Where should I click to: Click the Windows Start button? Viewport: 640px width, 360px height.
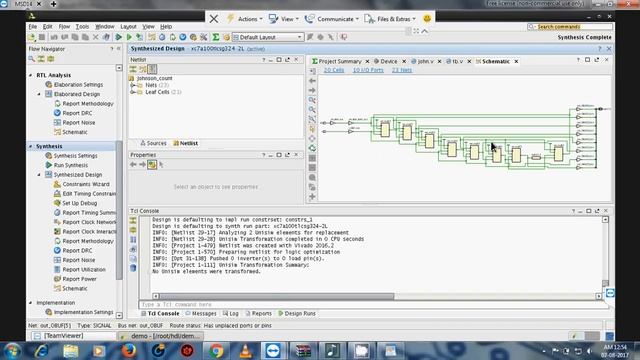point(12,351)
